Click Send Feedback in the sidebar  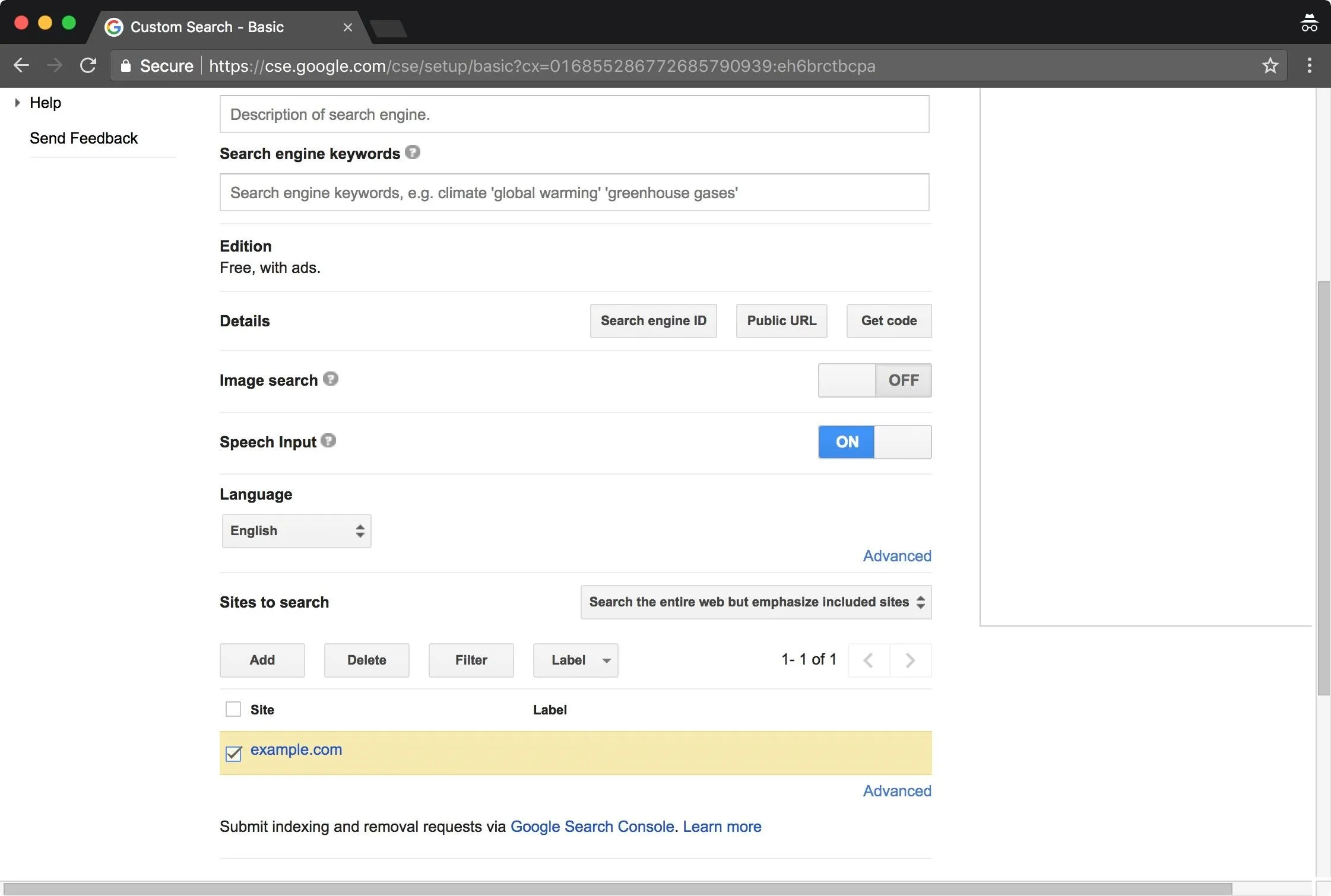point(84,138)
